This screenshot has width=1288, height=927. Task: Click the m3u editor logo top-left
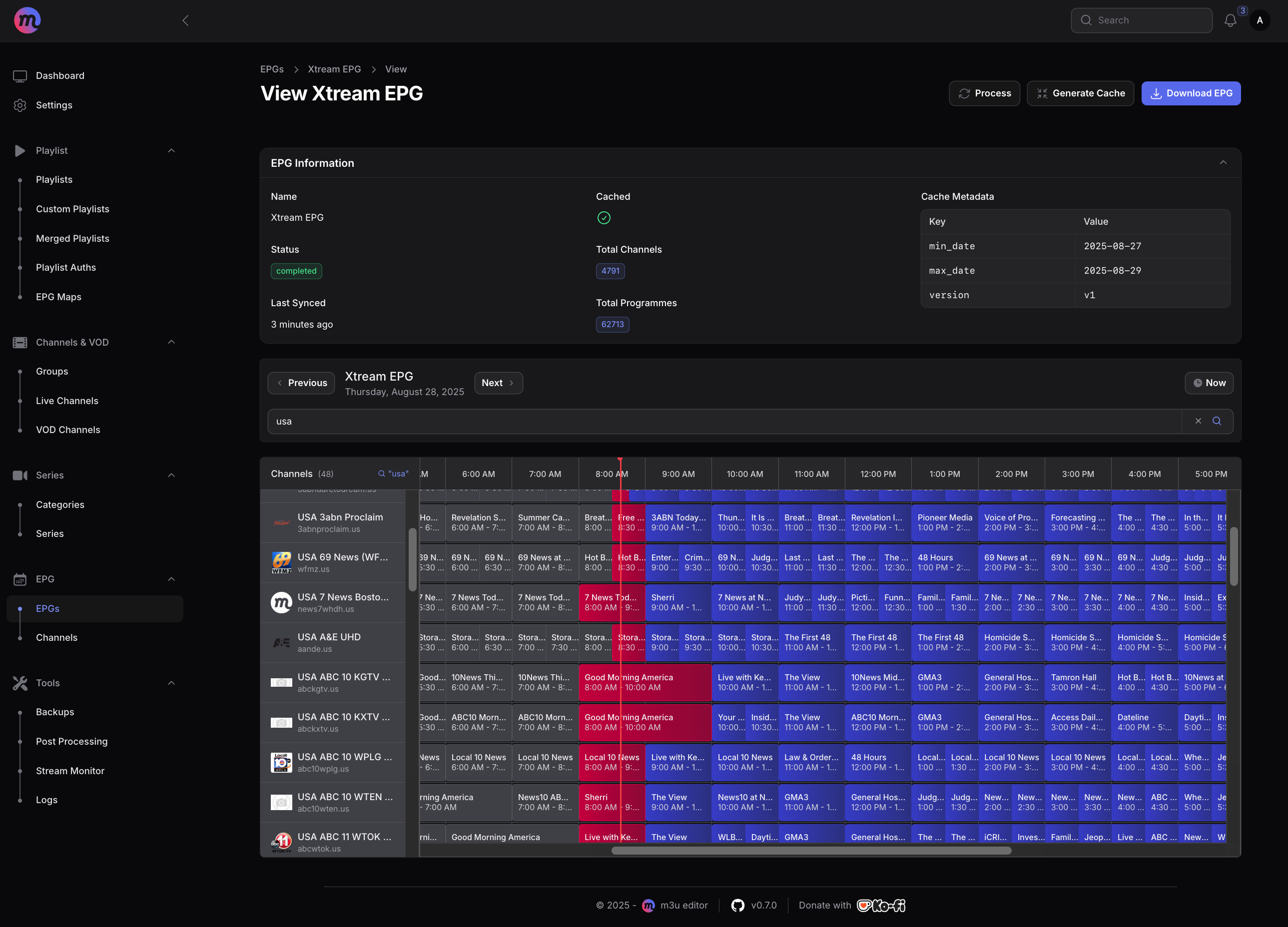tap(26, 20)
